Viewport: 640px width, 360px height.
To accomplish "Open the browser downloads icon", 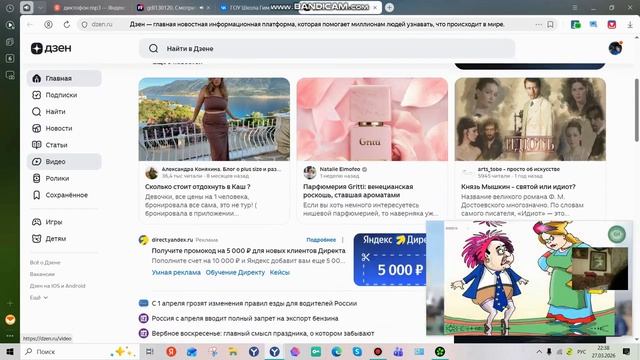I will [x=630, y=24].
